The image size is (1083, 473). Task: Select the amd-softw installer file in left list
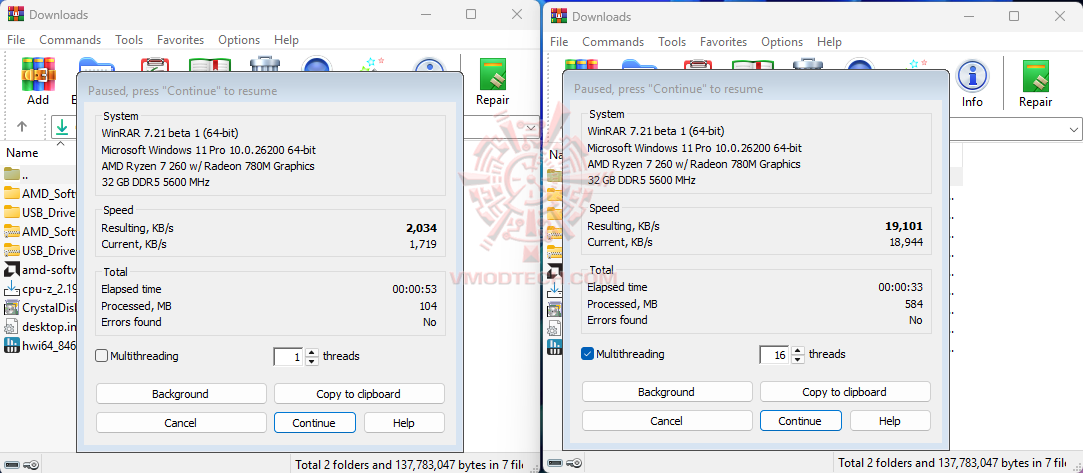39,269
